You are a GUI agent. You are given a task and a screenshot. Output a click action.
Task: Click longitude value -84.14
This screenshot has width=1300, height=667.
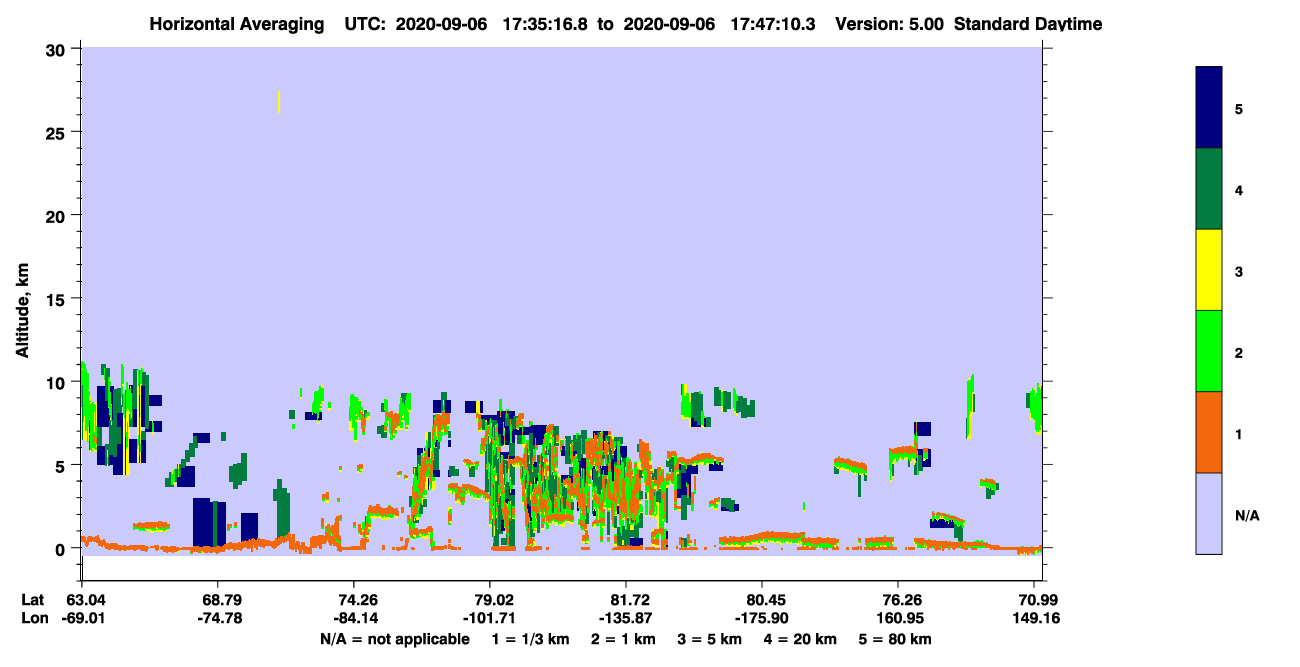point(354,618)
